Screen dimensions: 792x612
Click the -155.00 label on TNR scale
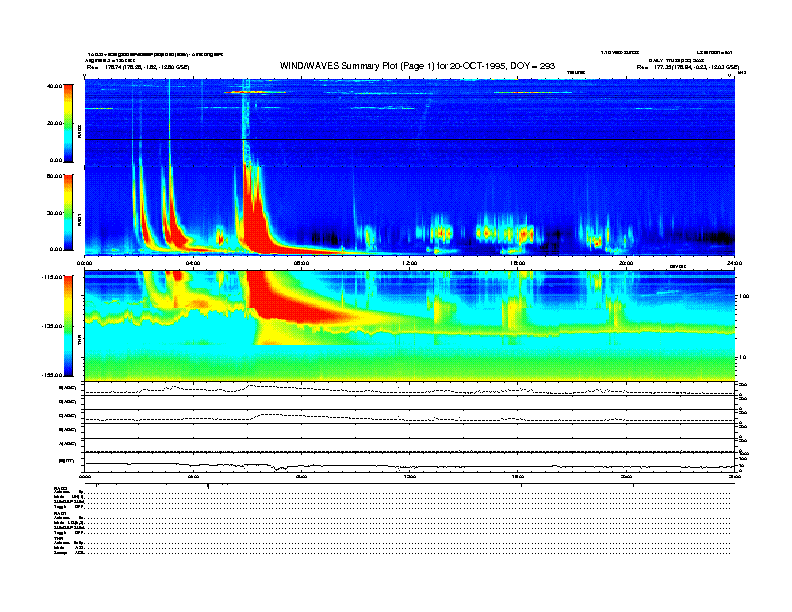[52, 375]
